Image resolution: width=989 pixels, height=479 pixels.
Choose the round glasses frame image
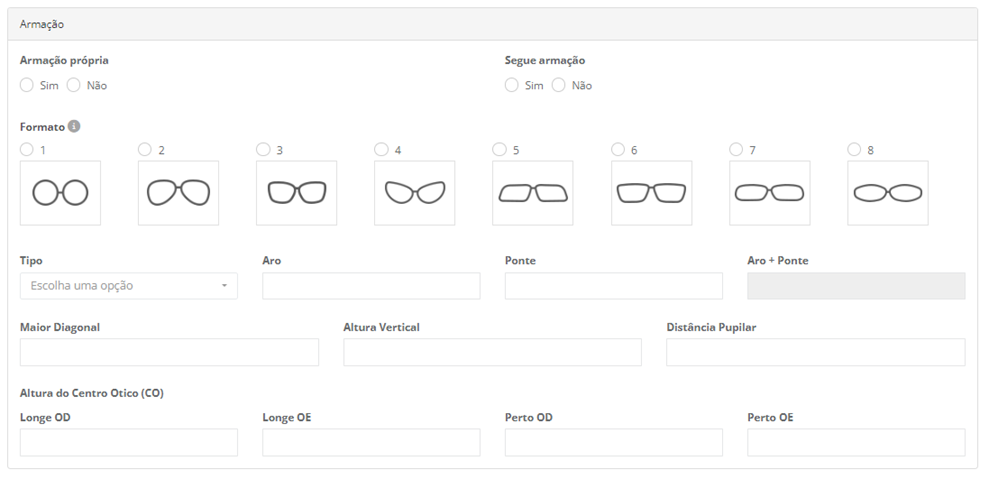(x=61, y=192)
